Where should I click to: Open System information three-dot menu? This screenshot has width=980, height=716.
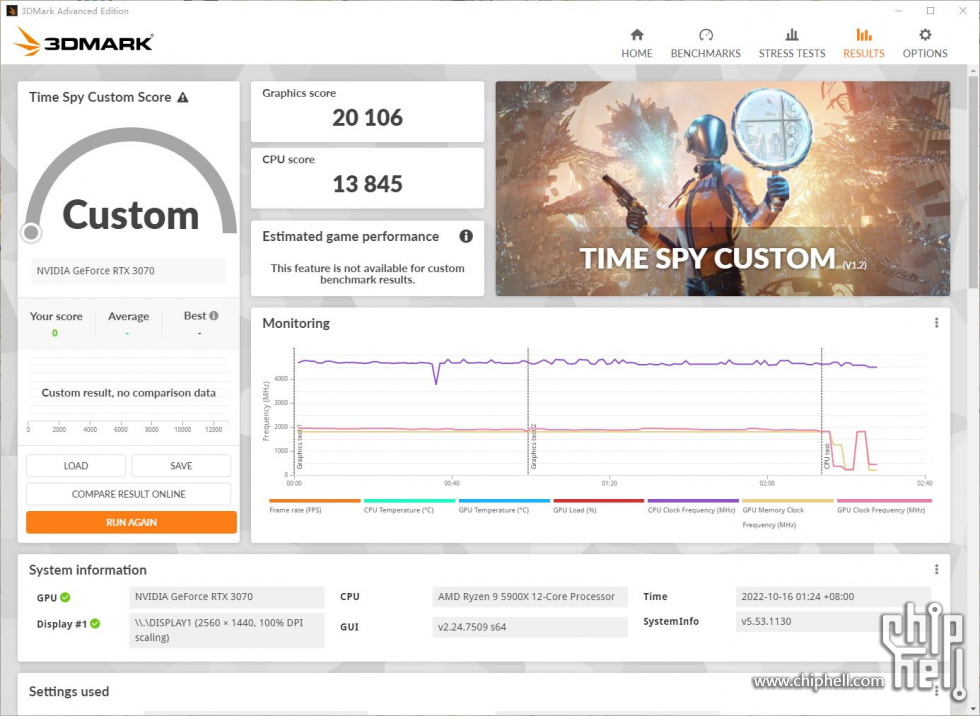click(936, 570)
